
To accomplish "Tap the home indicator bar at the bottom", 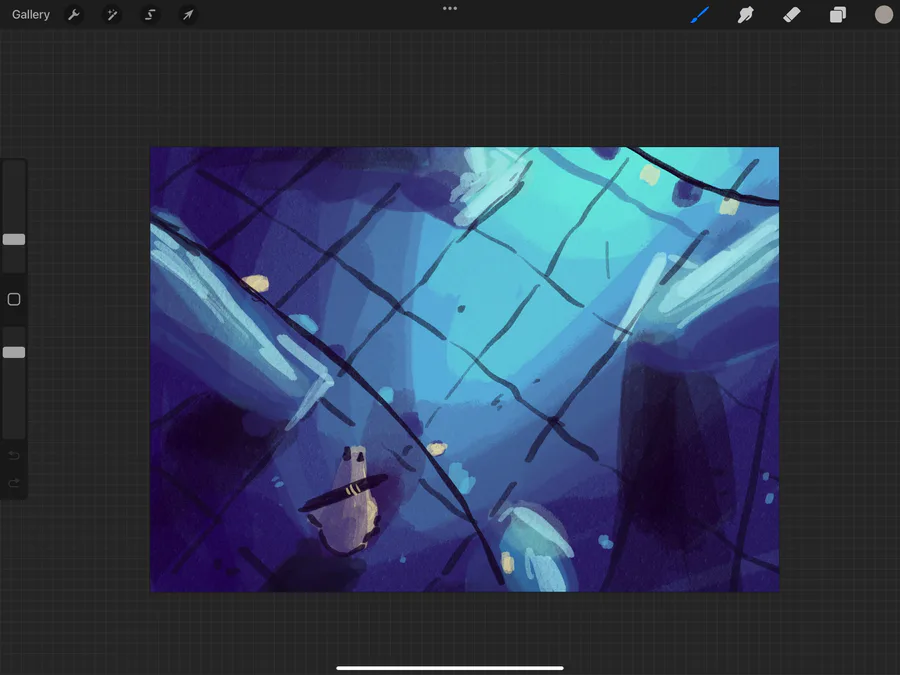I will click(x=450, y=668).
